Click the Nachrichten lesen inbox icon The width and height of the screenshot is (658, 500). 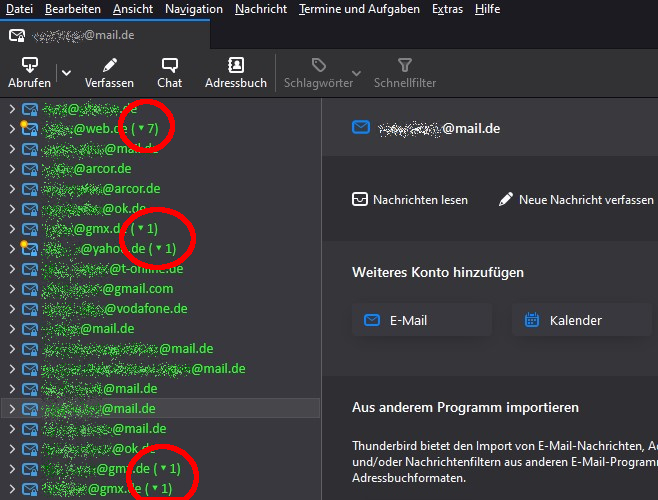[x=360, y=199]
